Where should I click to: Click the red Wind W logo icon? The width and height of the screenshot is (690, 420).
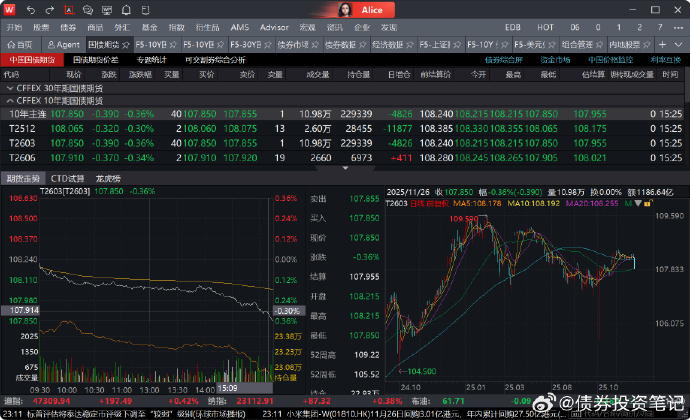tap(9, 10)
